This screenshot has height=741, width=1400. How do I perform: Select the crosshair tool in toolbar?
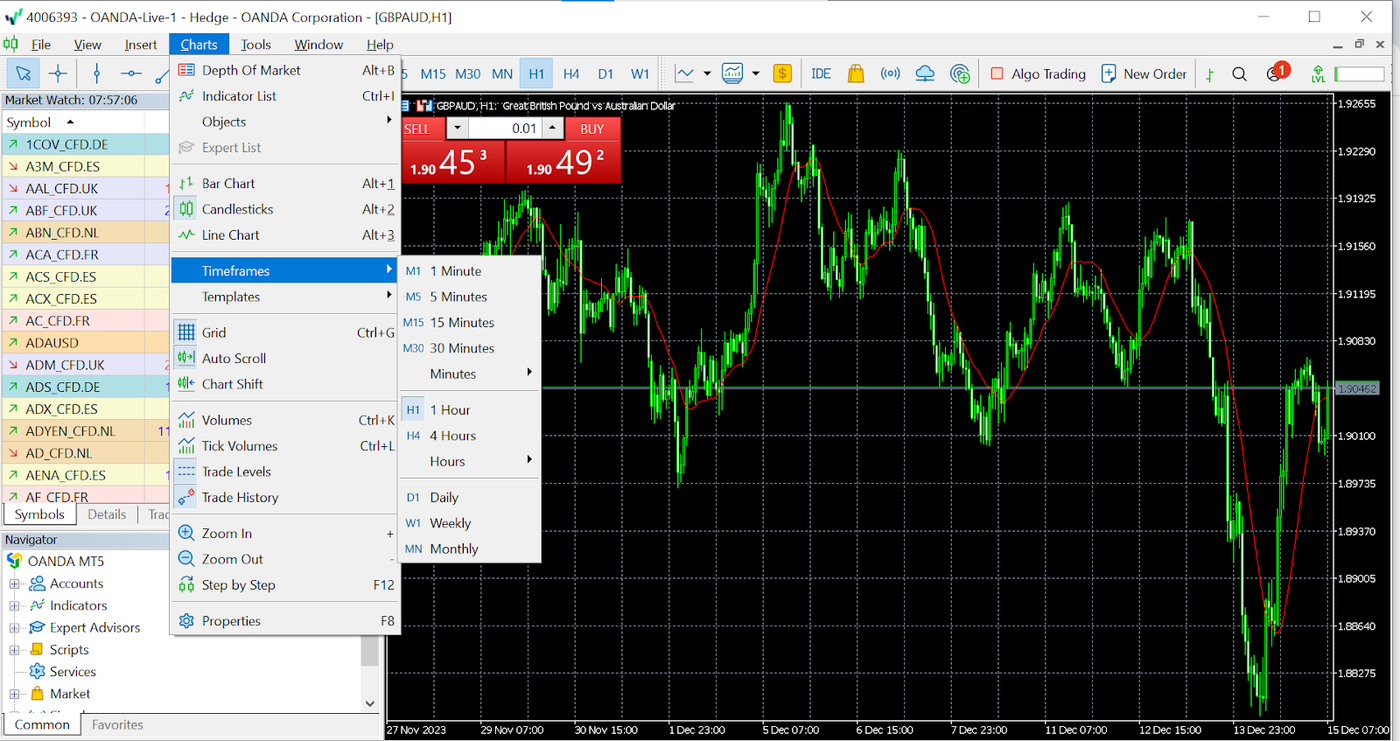point(58,74)
